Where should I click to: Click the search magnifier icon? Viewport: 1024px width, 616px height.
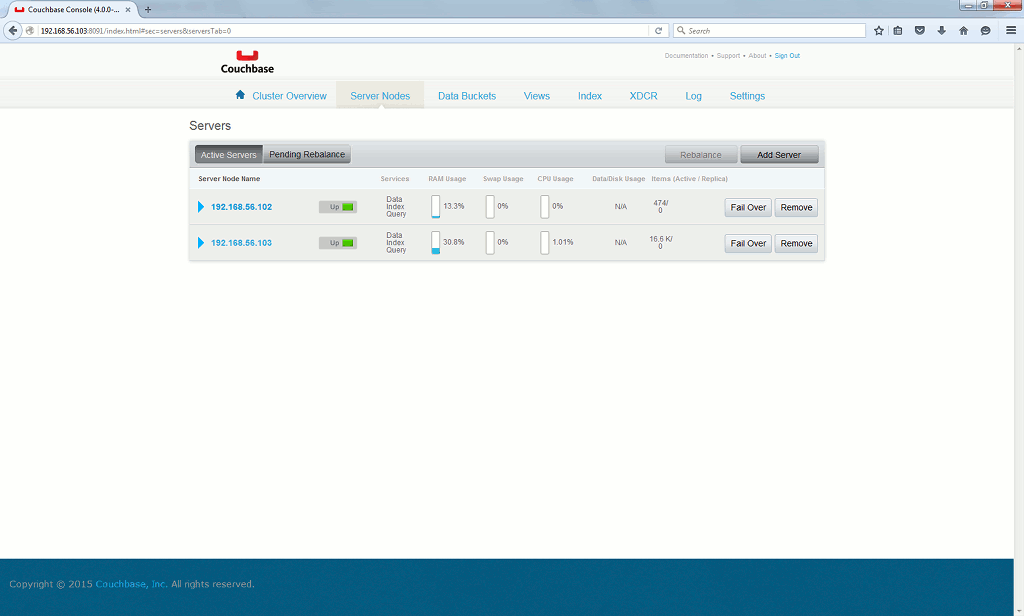click(x=681, y=31)
